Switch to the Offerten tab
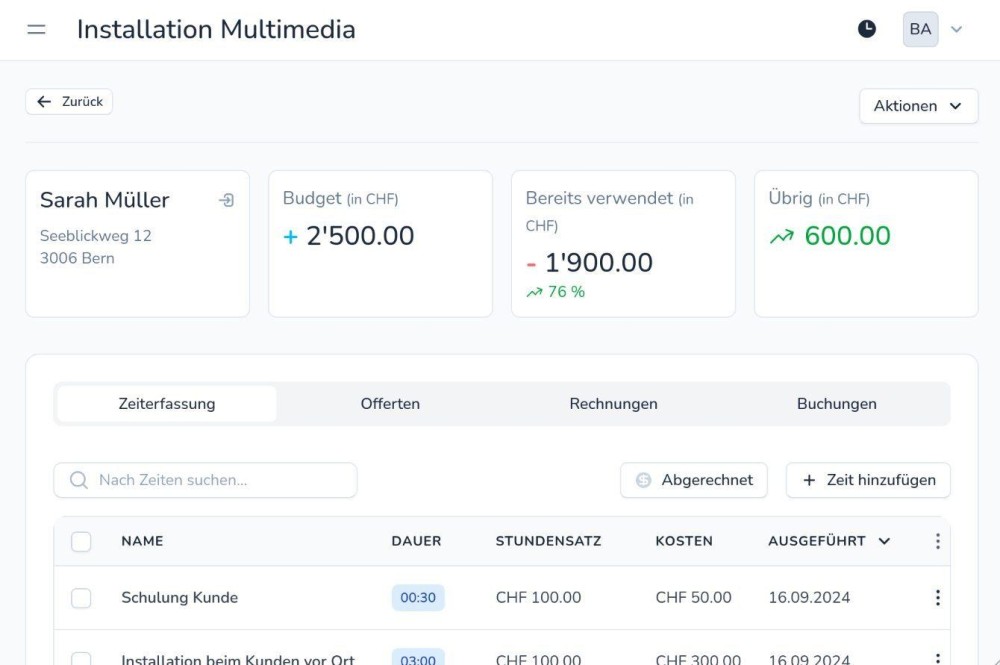 (x=390, y=404)
